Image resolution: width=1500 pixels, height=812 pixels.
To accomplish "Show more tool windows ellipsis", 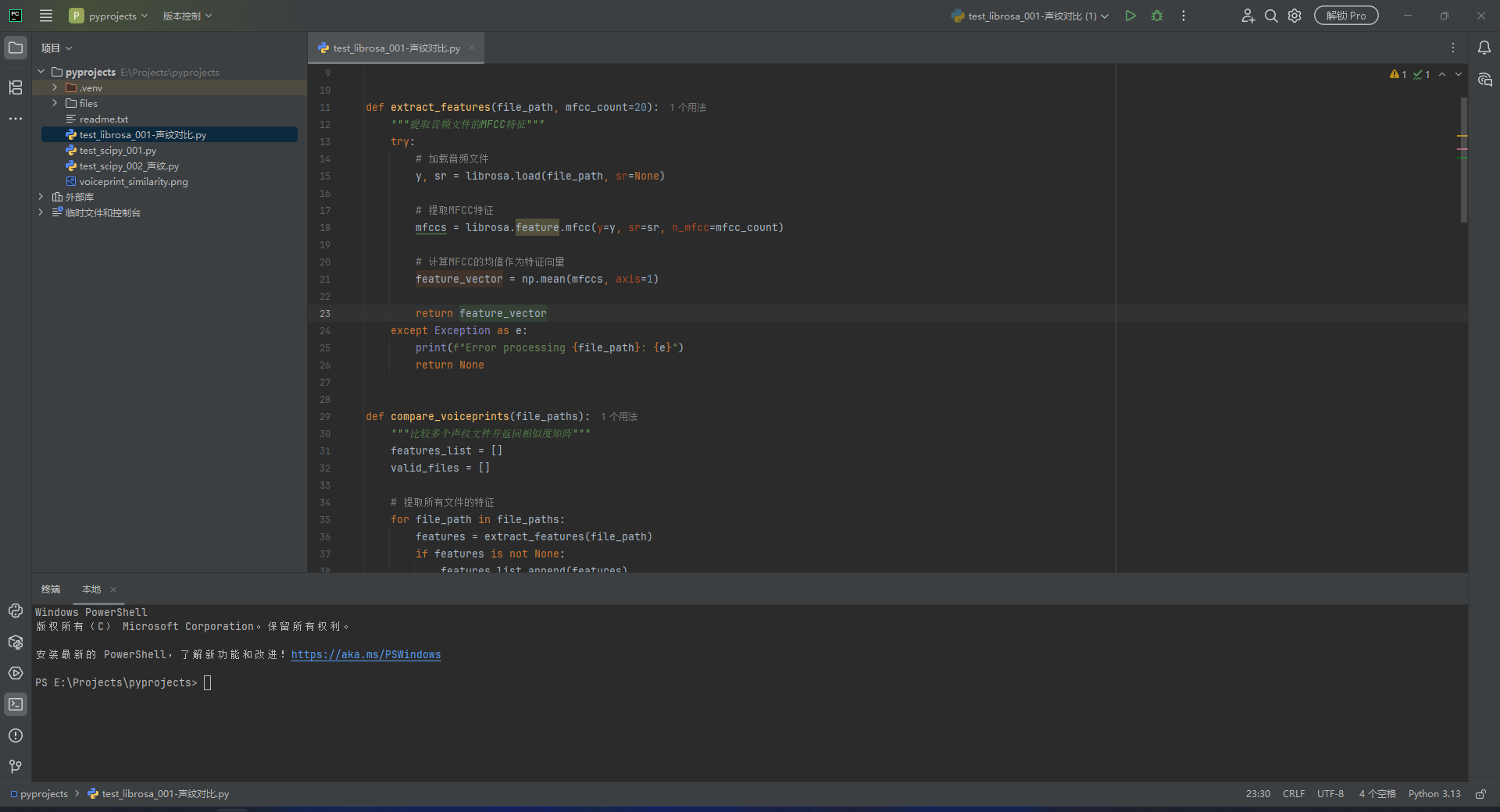I will pyautogui.click(x=16, y=119).
